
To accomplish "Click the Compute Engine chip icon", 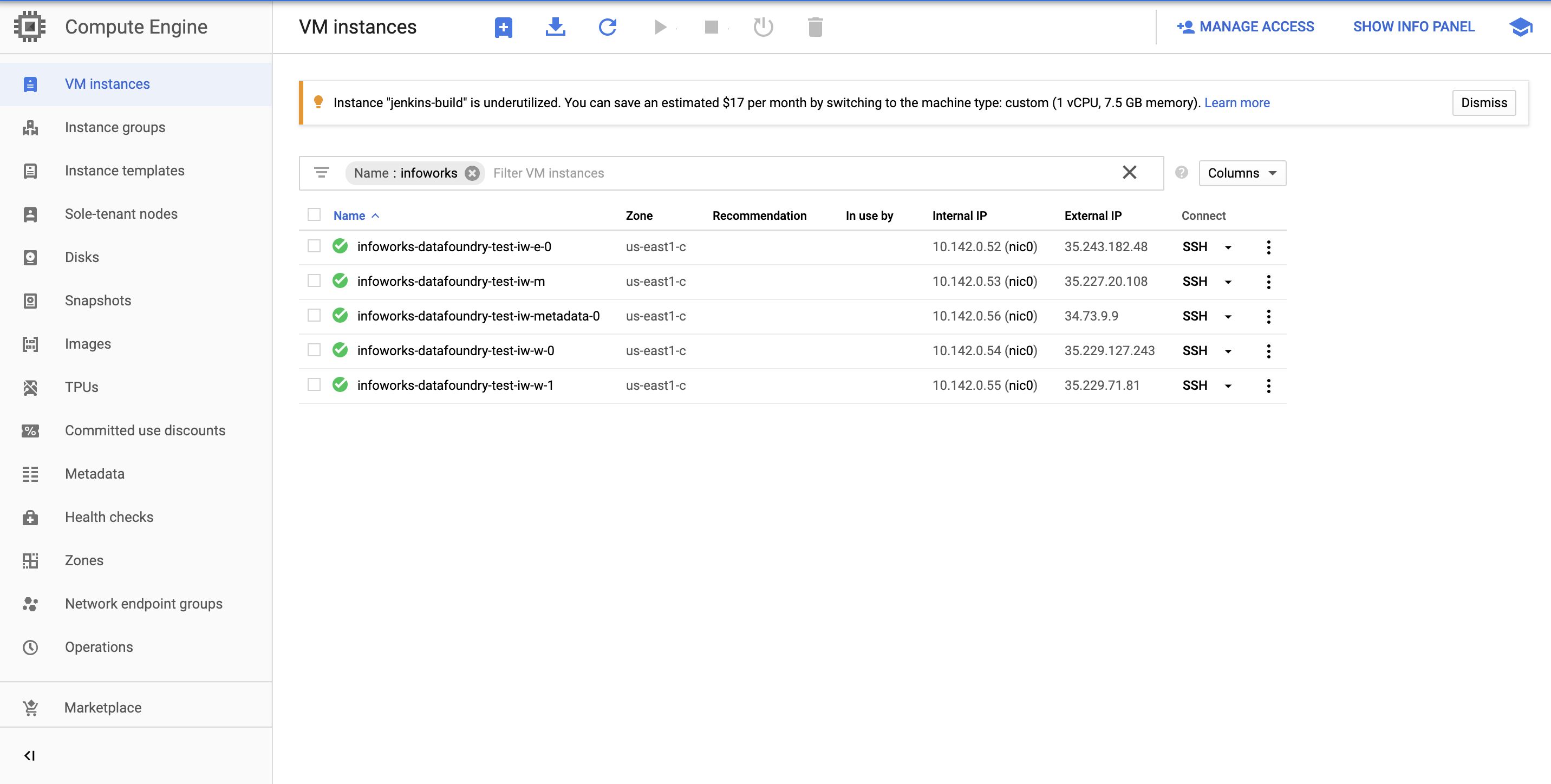I will [x=29, y=27].
